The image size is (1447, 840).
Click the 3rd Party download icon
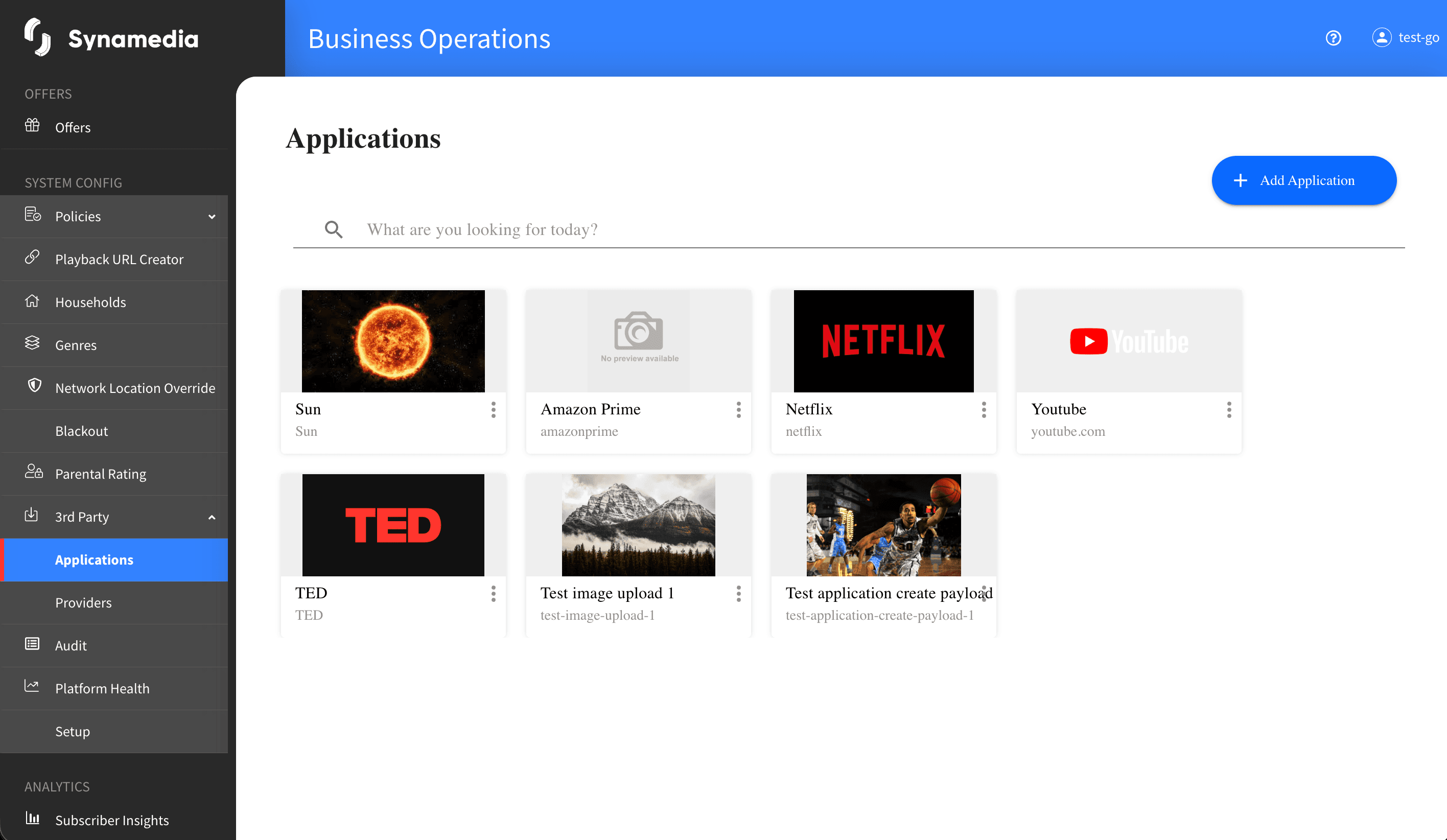click(x=32, y=515)
